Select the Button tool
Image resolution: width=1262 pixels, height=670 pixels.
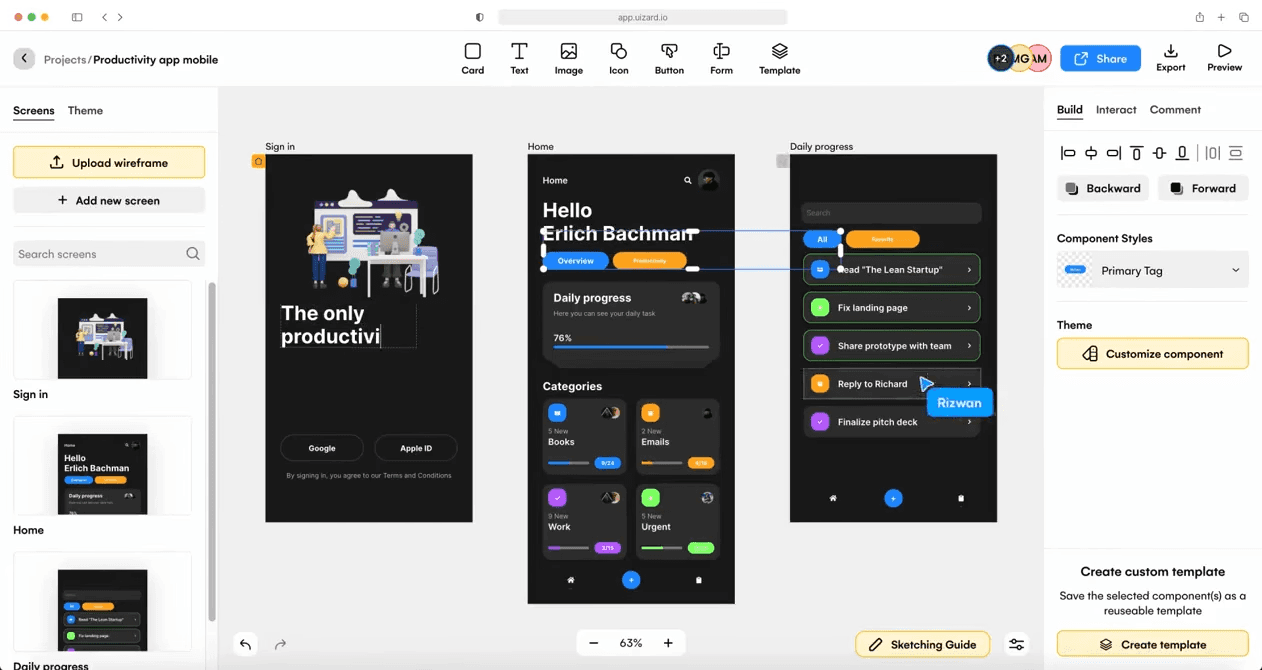(x=669, y=58)
